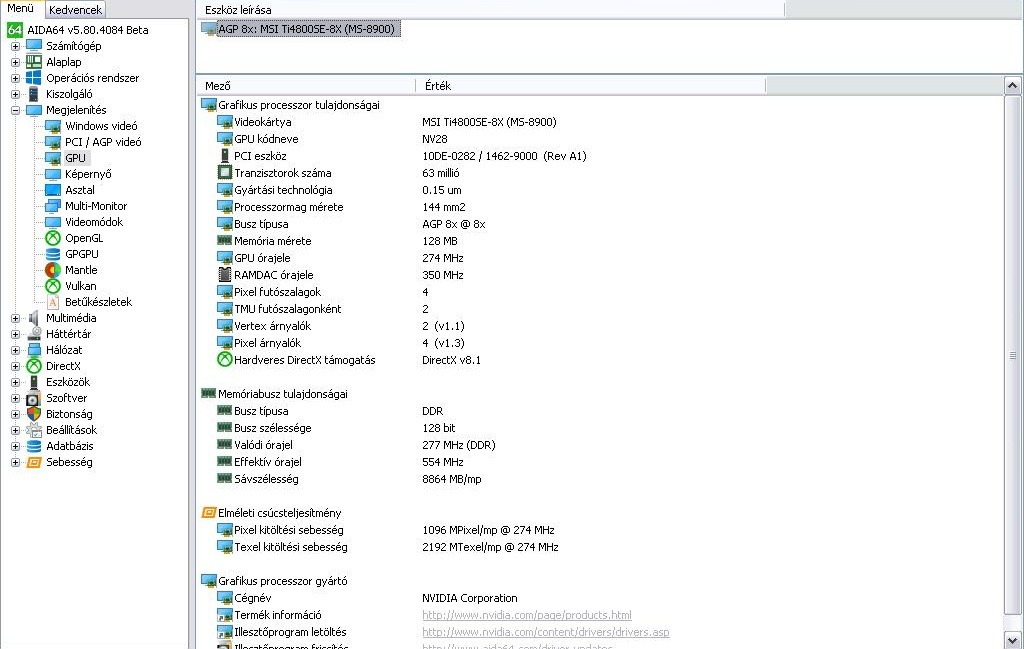Select Windows videó in tree
This screenshot has height=649, width=1024.
[101, 126]
